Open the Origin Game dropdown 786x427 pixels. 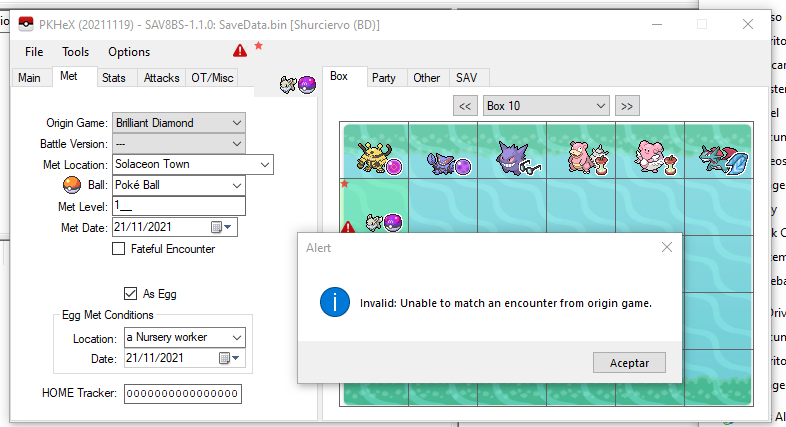237,123
